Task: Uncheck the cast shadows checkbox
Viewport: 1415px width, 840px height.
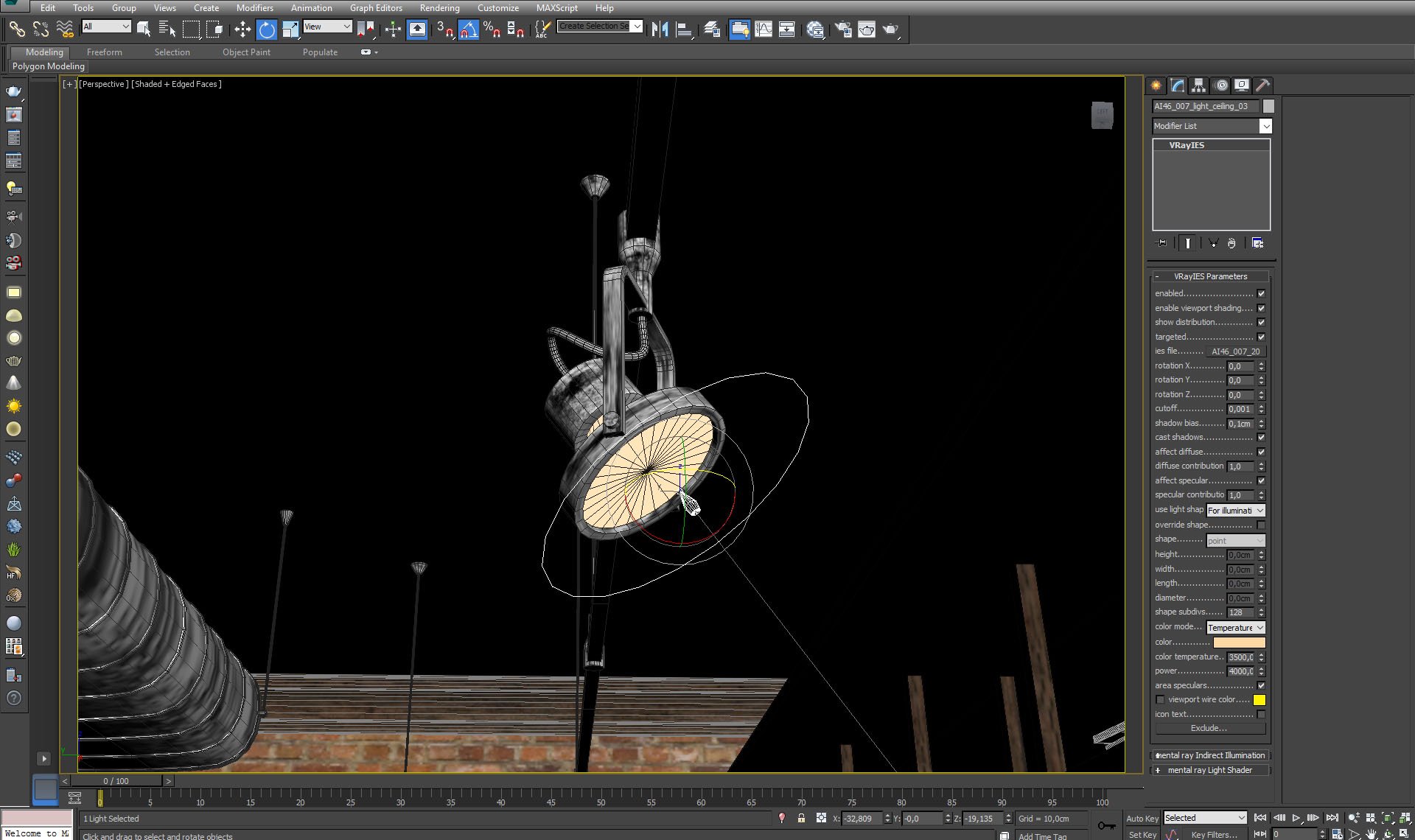Action: point(1261,438)
